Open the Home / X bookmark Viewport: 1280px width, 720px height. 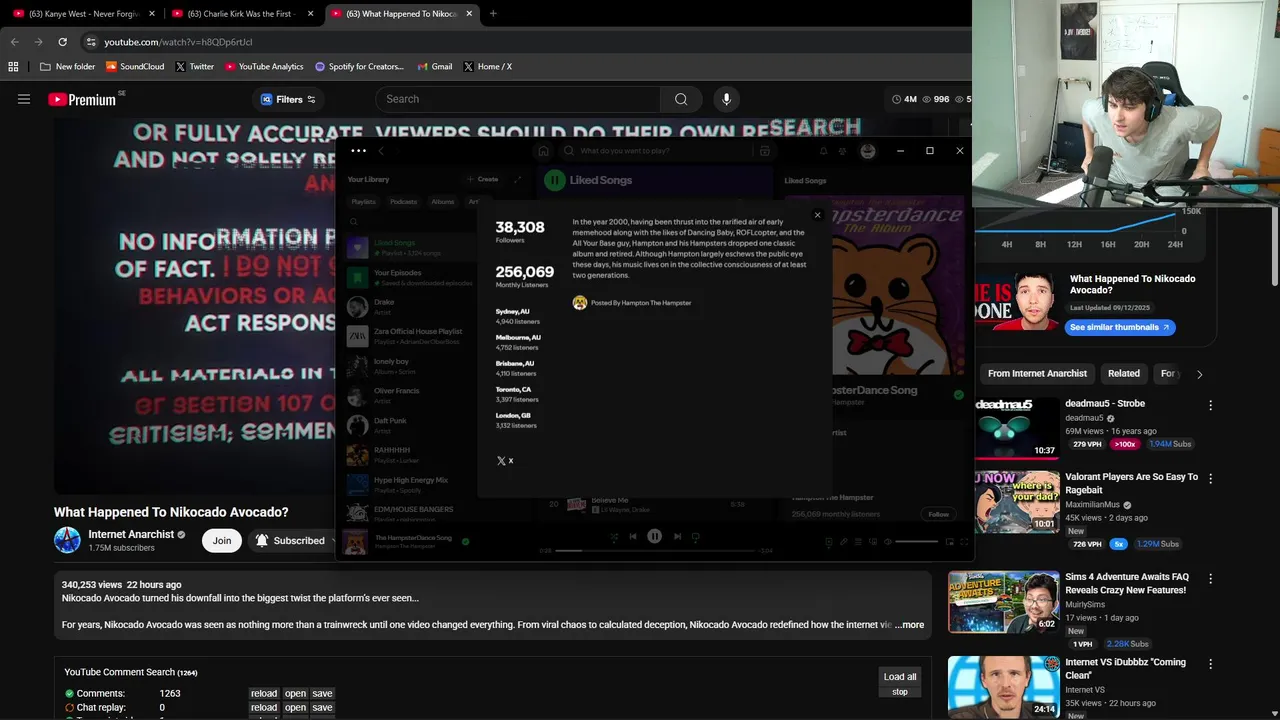pos(487,67)
